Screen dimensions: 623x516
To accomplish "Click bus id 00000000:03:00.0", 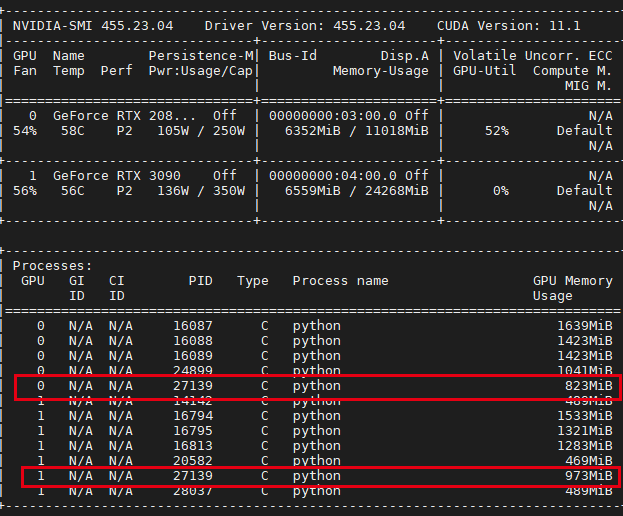I will click(333, 116).
